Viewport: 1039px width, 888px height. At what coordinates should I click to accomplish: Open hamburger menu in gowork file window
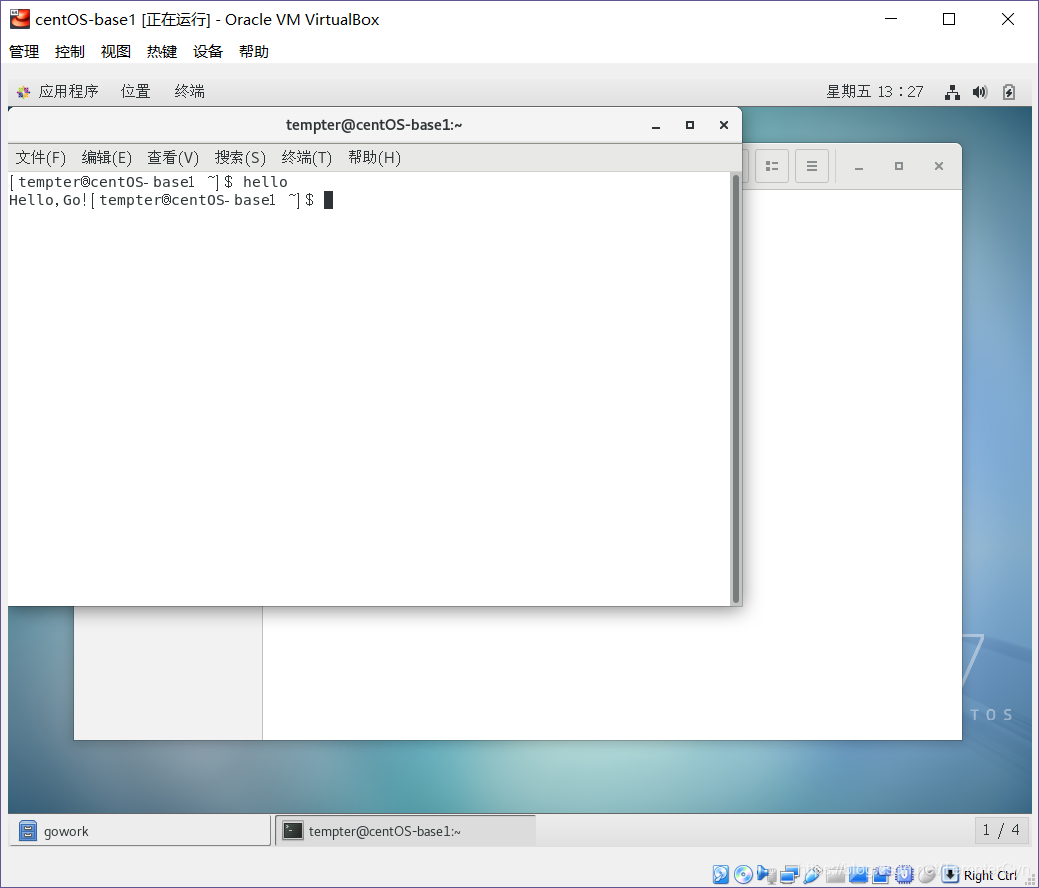coord(812,166)
